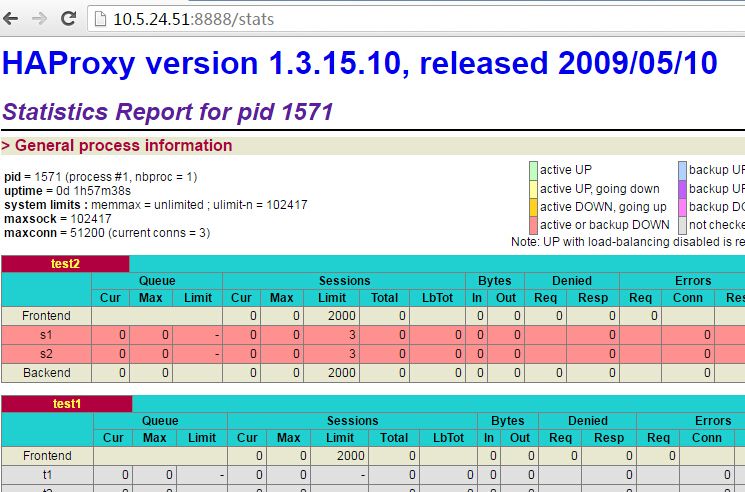Click the backup UP blue legend swatch
Image resolution: width=745 pixels, height=492 pixels.
pyautogui.click(x=682, y=170)
